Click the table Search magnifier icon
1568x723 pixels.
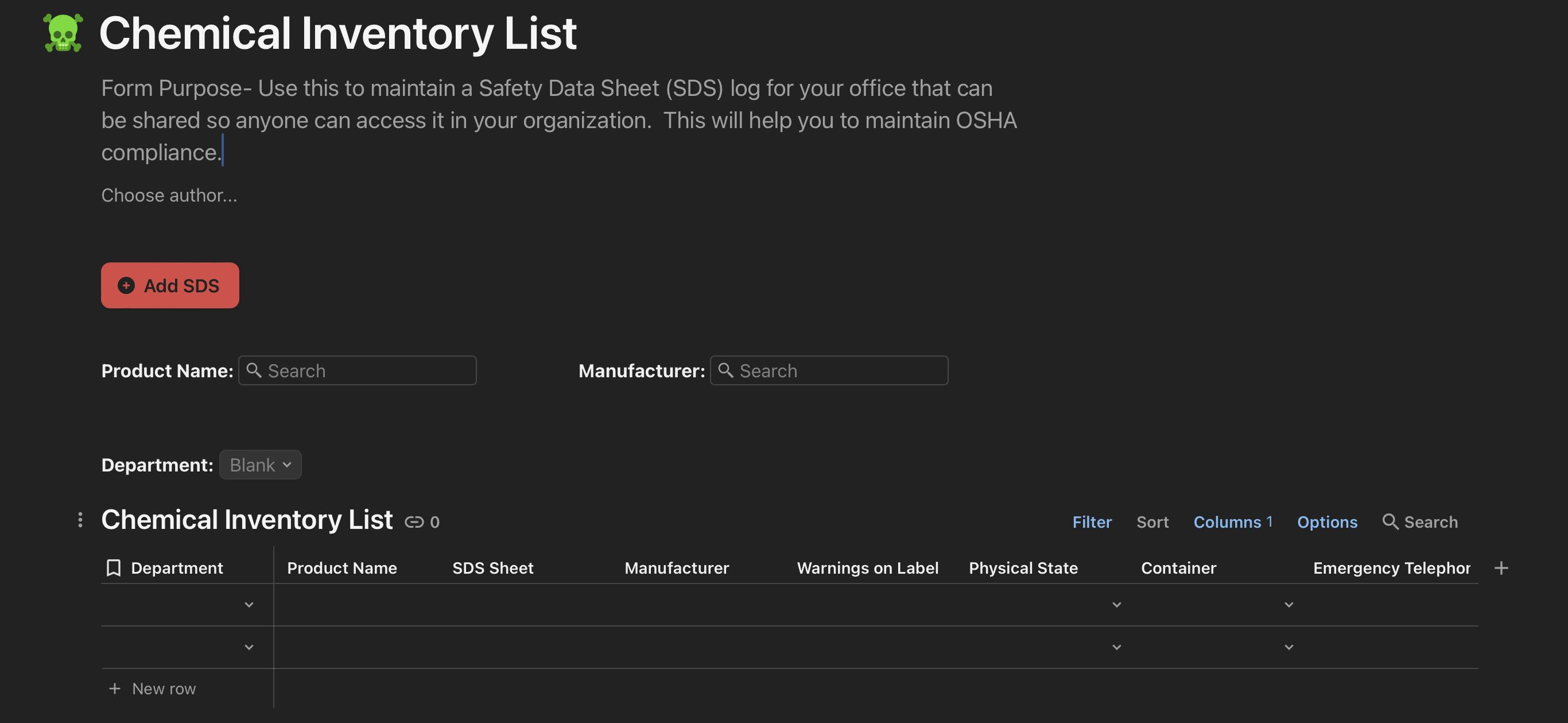(1390, 521)
